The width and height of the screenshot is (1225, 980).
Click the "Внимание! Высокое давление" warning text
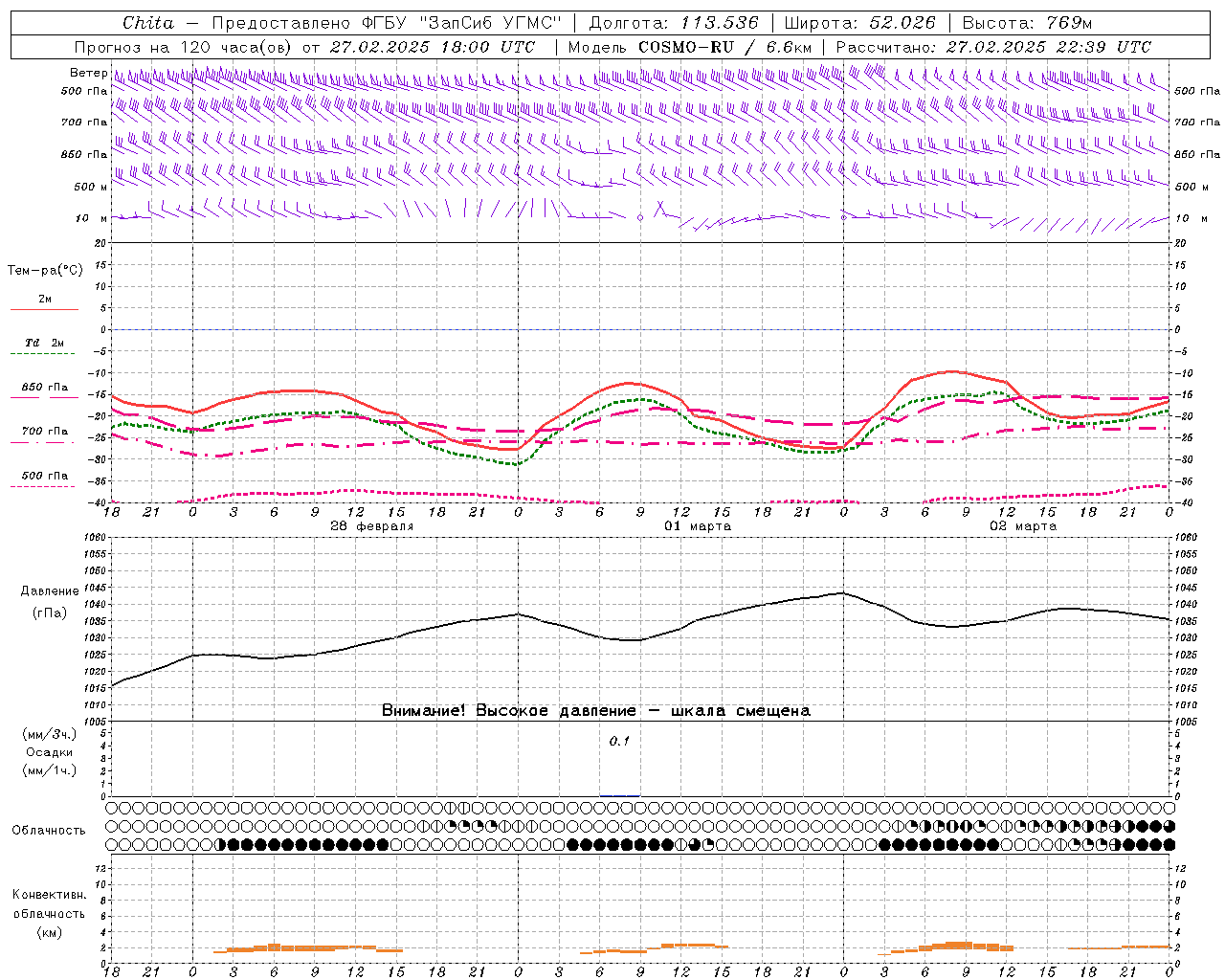(509, 711)
